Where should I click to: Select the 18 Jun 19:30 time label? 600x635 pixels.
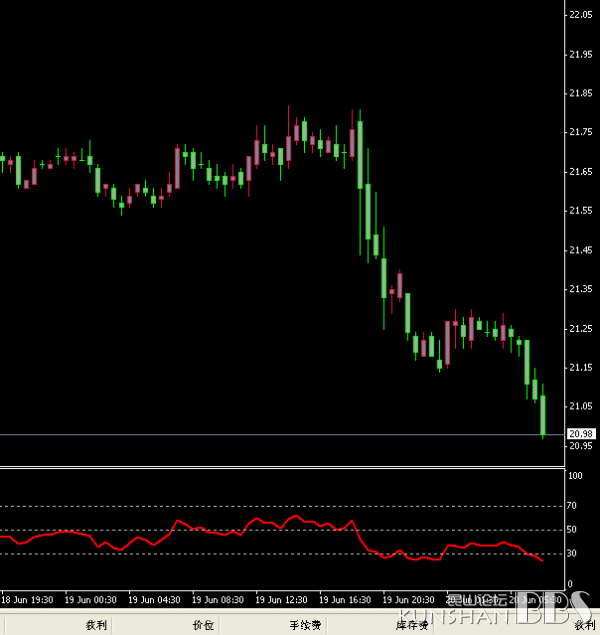(27, 599)
